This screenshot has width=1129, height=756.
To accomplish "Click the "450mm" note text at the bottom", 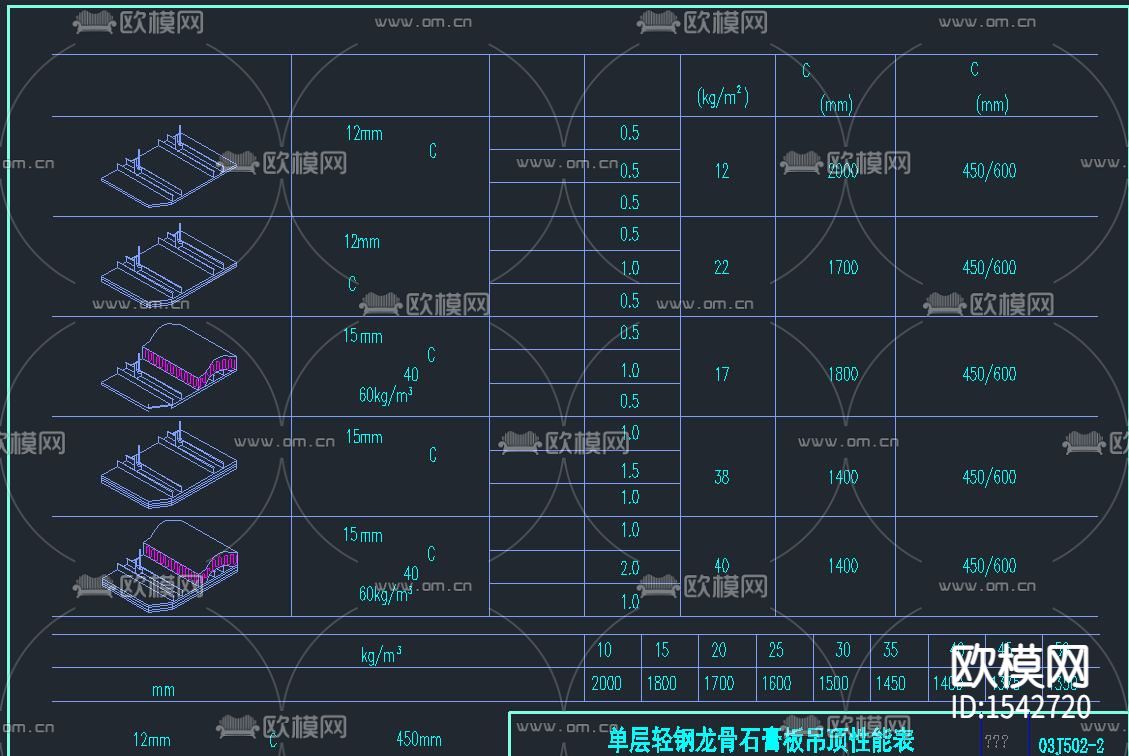I will tap(418, 739).
